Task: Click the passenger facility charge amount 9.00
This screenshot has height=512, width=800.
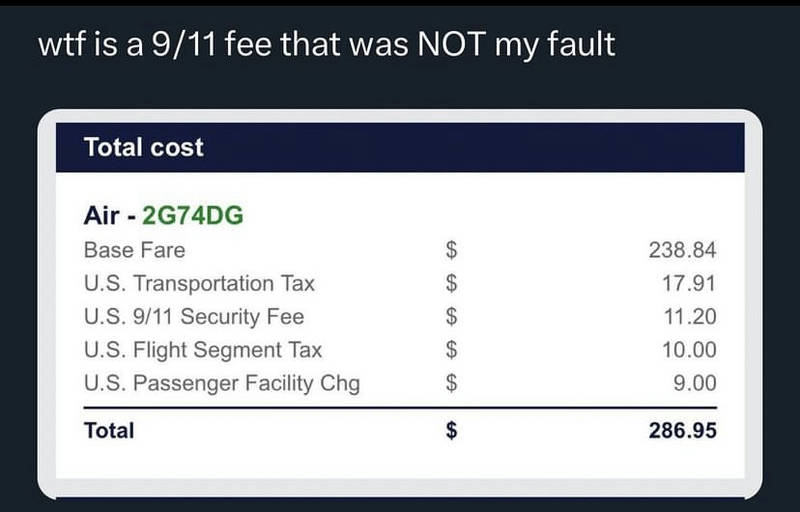Action: point(694,383)
